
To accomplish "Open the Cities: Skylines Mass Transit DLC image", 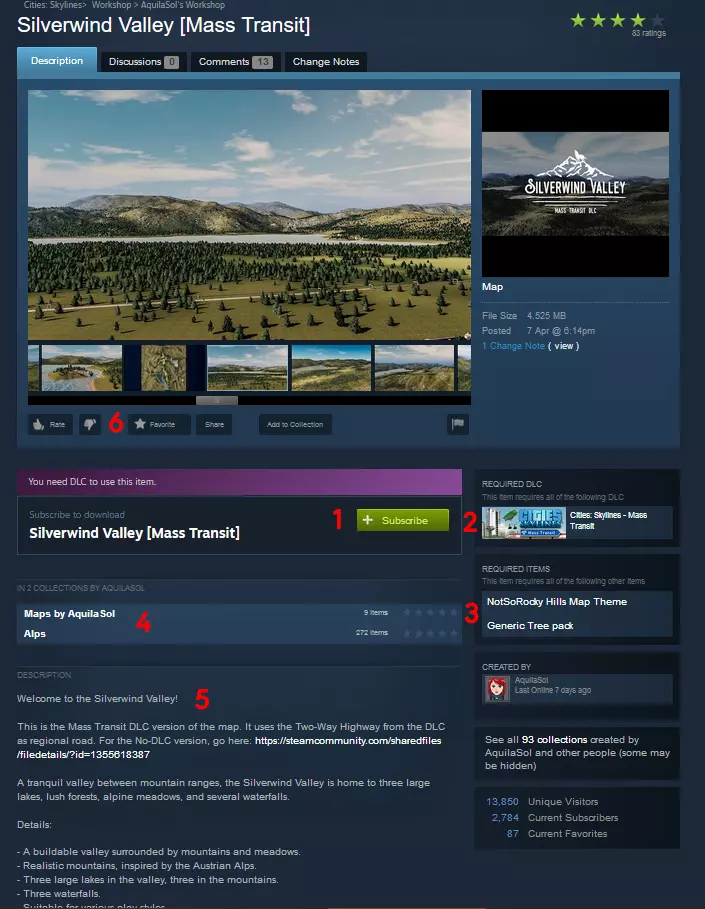I will 524,523.
